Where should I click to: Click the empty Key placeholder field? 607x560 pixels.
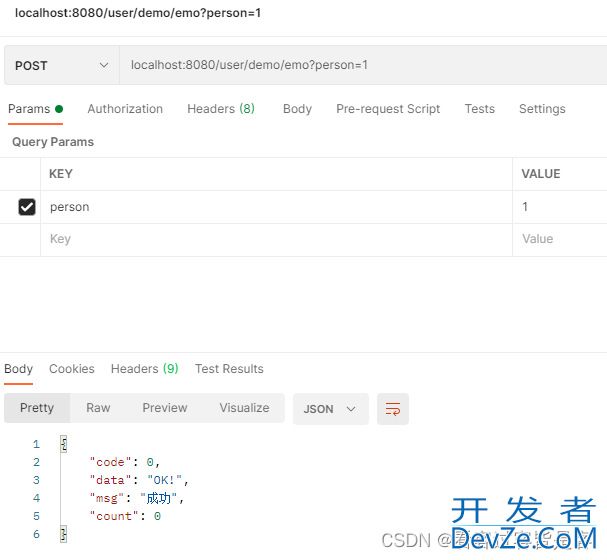click(x=276, y=239)
